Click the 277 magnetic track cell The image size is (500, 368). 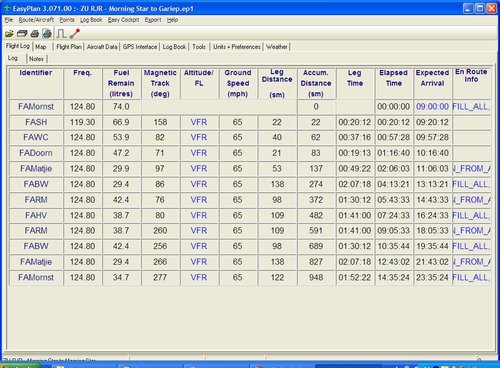160,277
